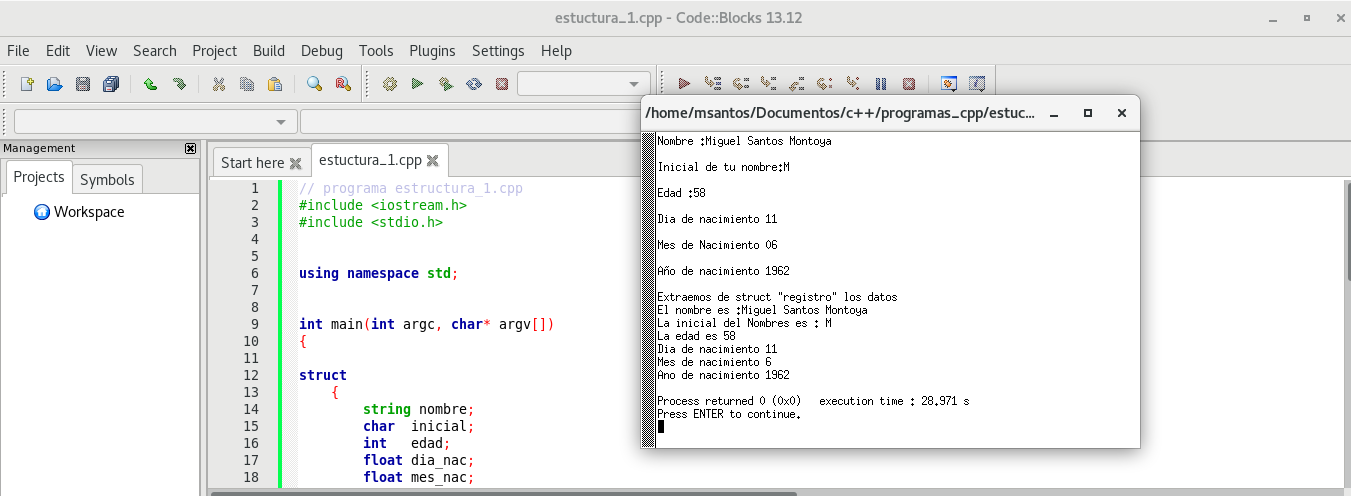This screenshot has height=496, width=1351.
Task: Open the left code completion scope dropdown
Action: (280, 122)
